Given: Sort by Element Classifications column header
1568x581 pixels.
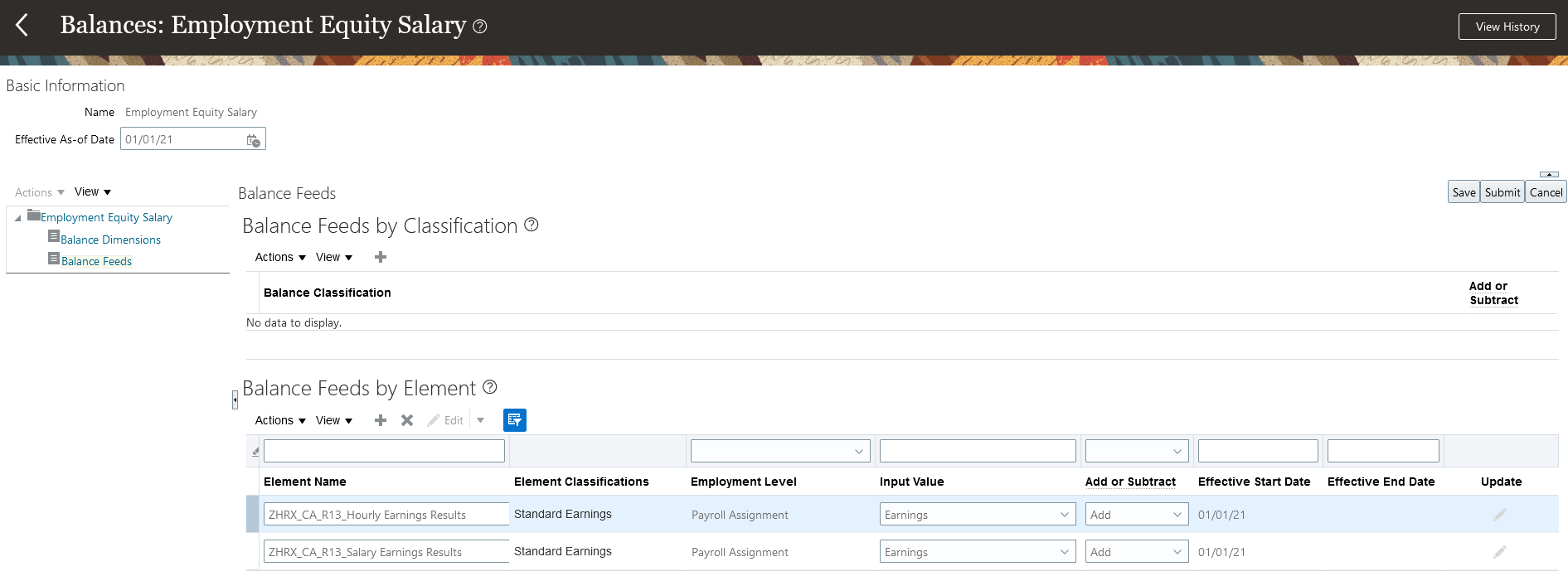Looking at the screenshot, I should tap(581, 482).
